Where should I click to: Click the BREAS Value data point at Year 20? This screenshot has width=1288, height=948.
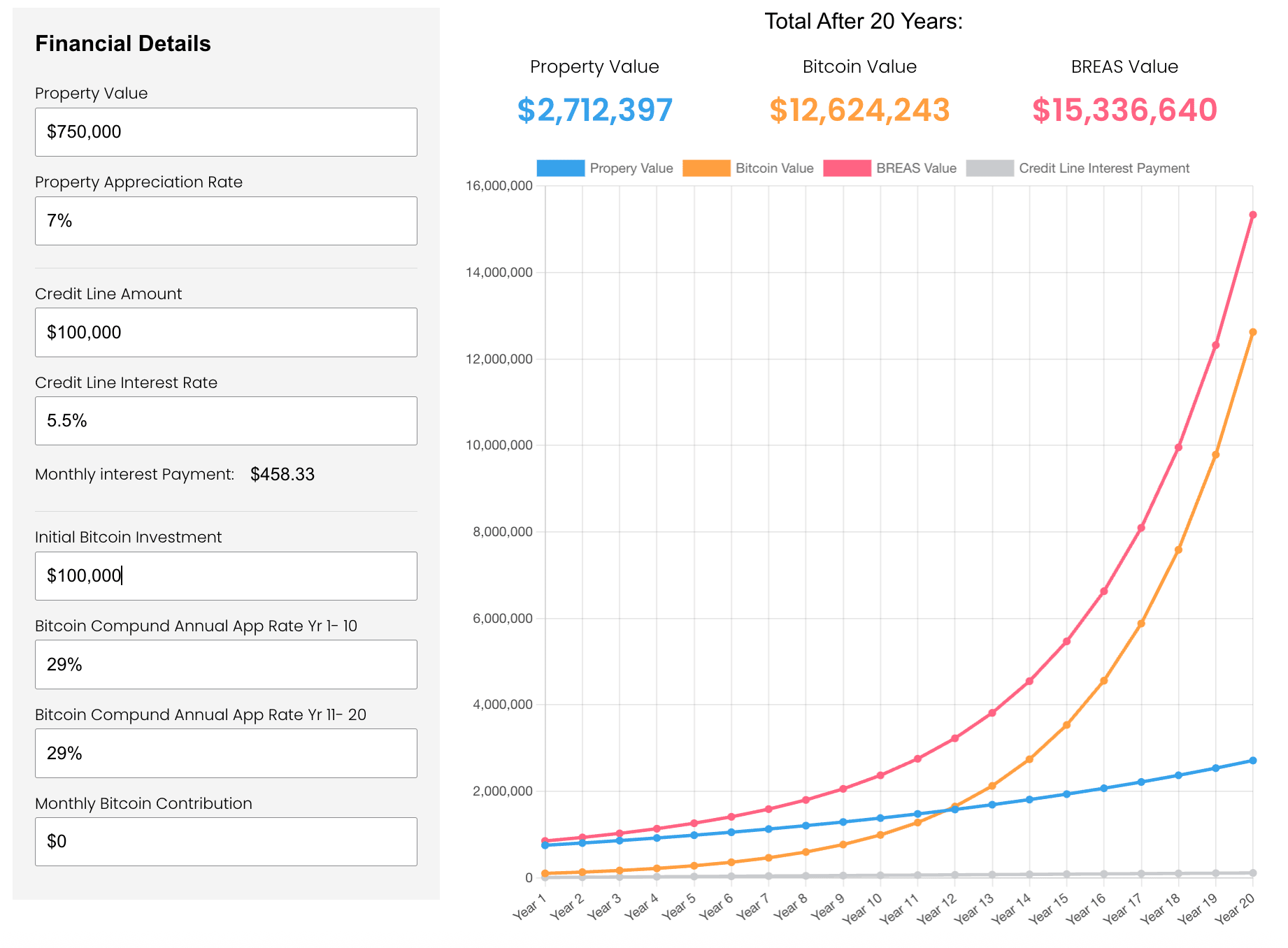coord(1252,215)
